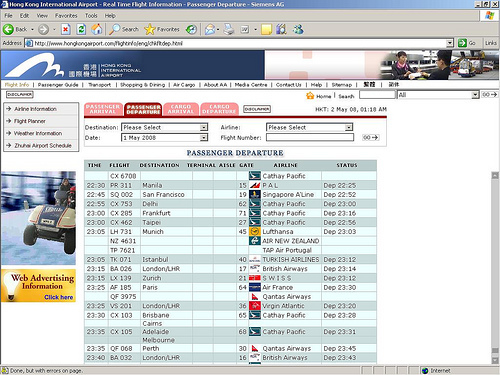Open the Airline Please Select dropdown
The width and height of the screenshot is (500, 375).
click(309, 127)
